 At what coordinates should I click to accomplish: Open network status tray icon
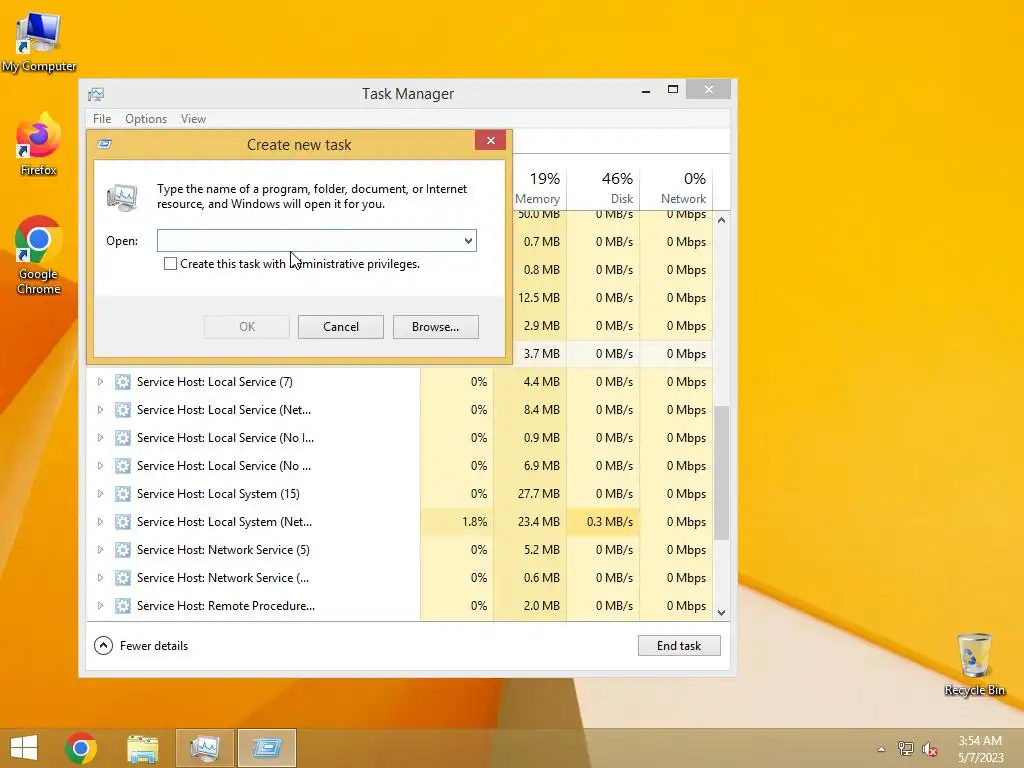click(905, 749)
